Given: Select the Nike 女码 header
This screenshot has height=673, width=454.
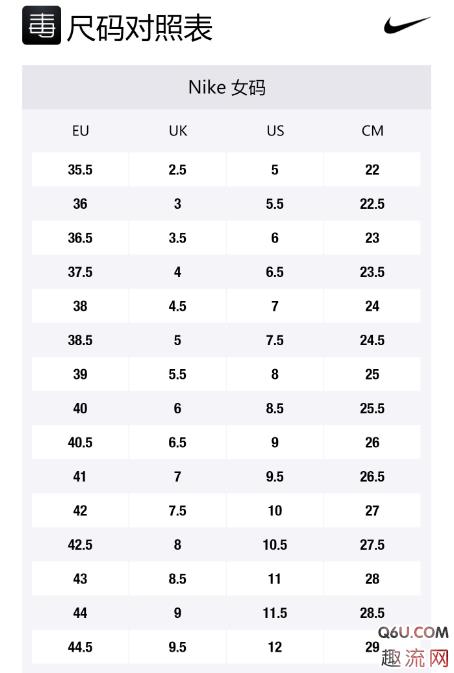Looking at the screenshot, I should pos(227,88).
